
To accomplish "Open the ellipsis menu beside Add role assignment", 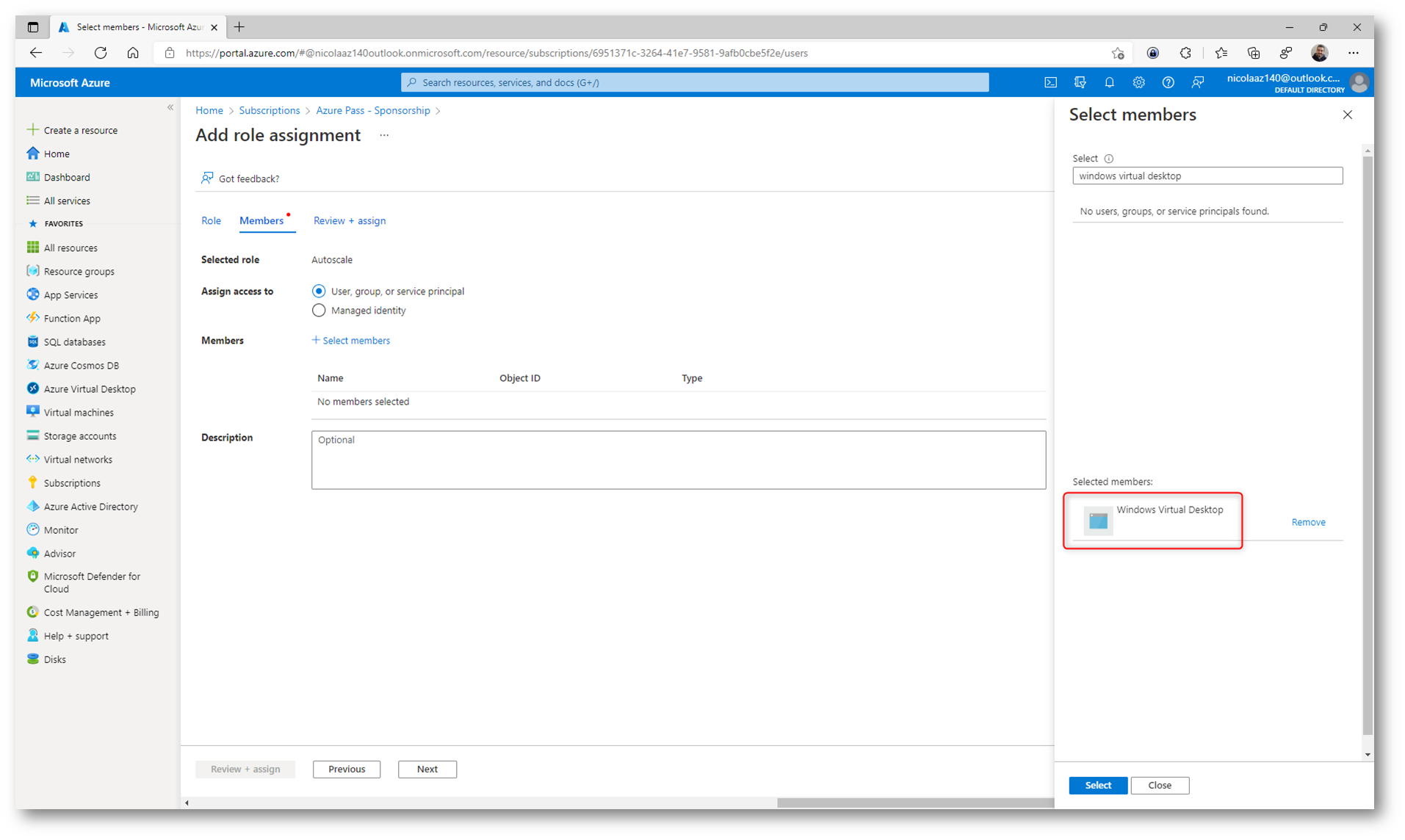I will tap(384, 135).
